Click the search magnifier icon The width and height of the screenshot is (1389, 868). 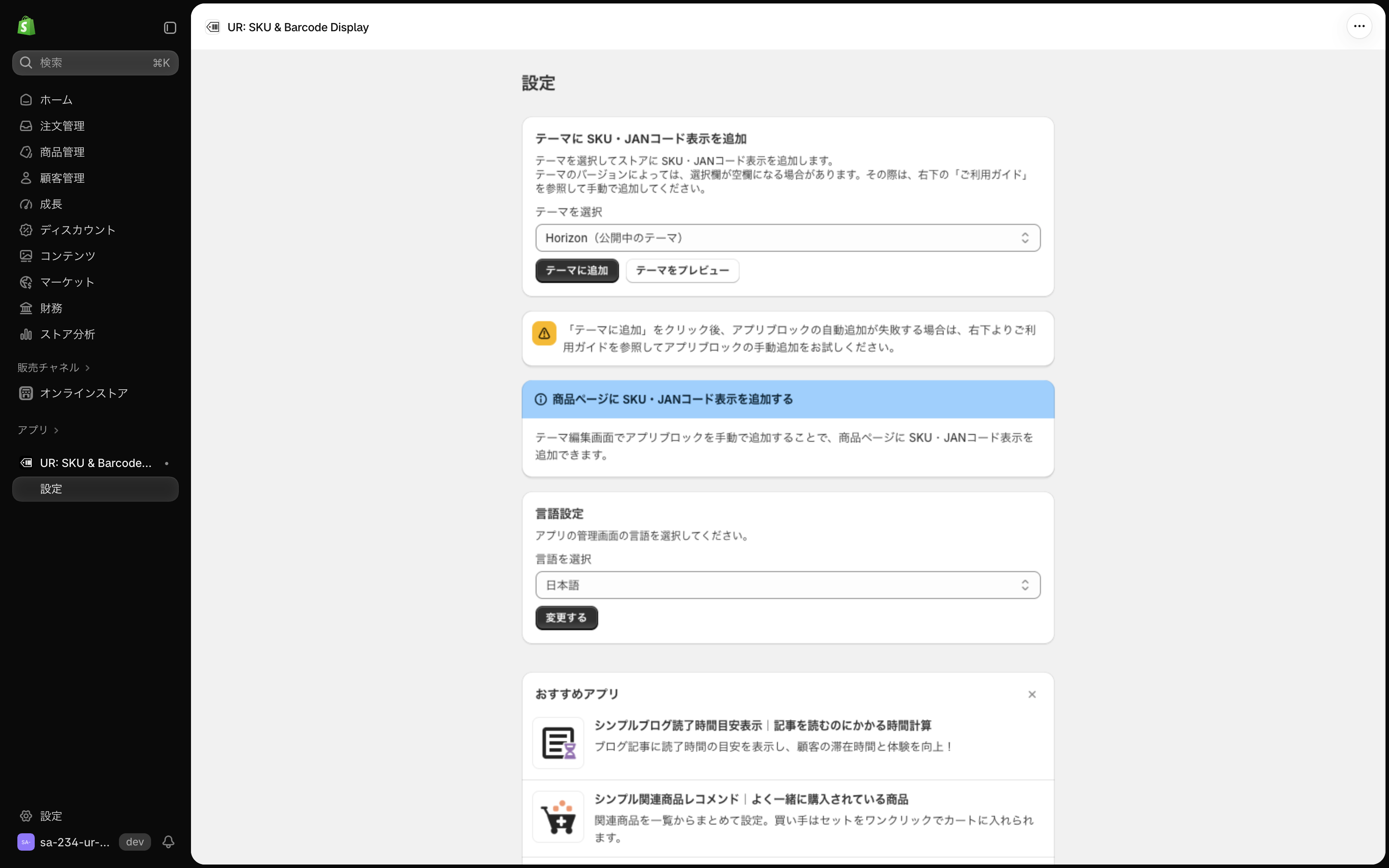point(26,62)
